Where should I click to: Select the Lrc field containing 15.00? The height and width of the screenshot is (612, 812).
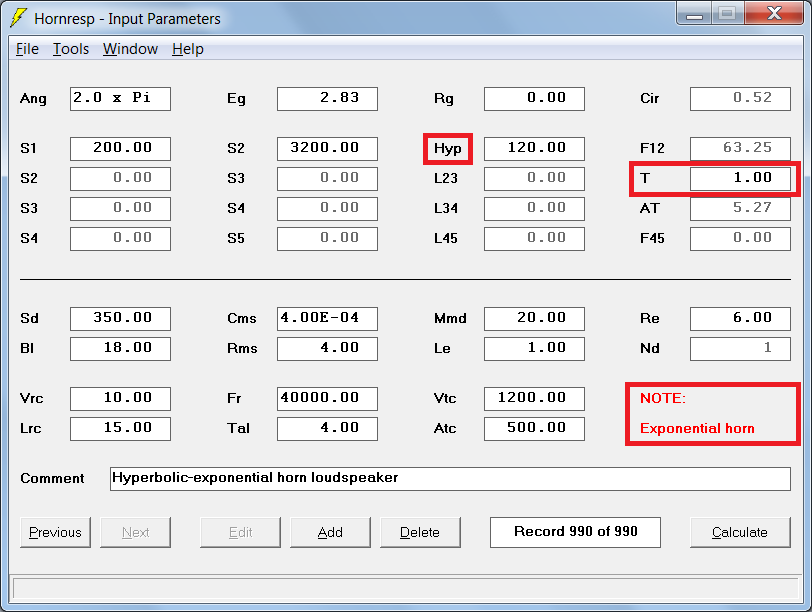pyautogui.click(x=120, y=429)
